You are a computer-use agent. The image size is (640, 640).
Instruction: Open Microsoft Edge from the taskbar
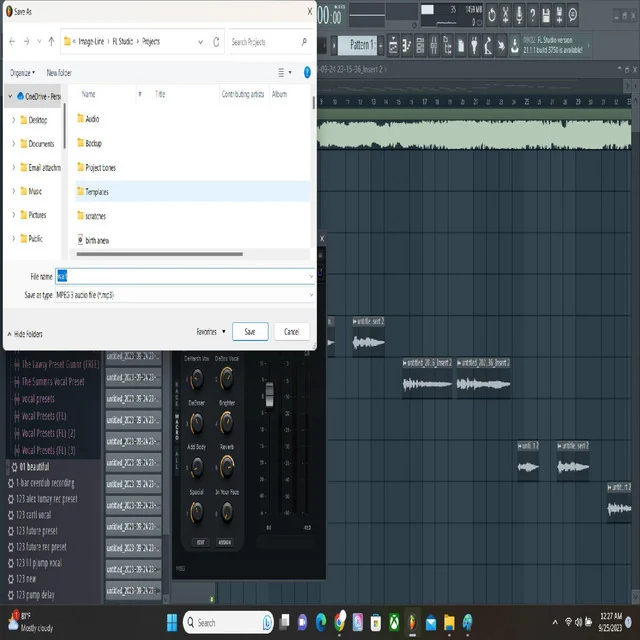321,622
